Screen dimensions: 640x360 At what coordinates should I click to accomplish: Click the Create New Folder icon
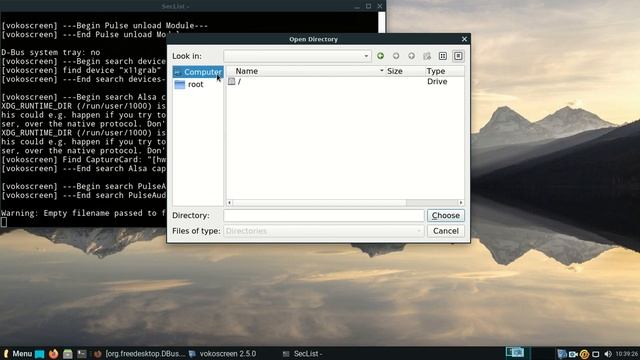click(x=427, y=56)
